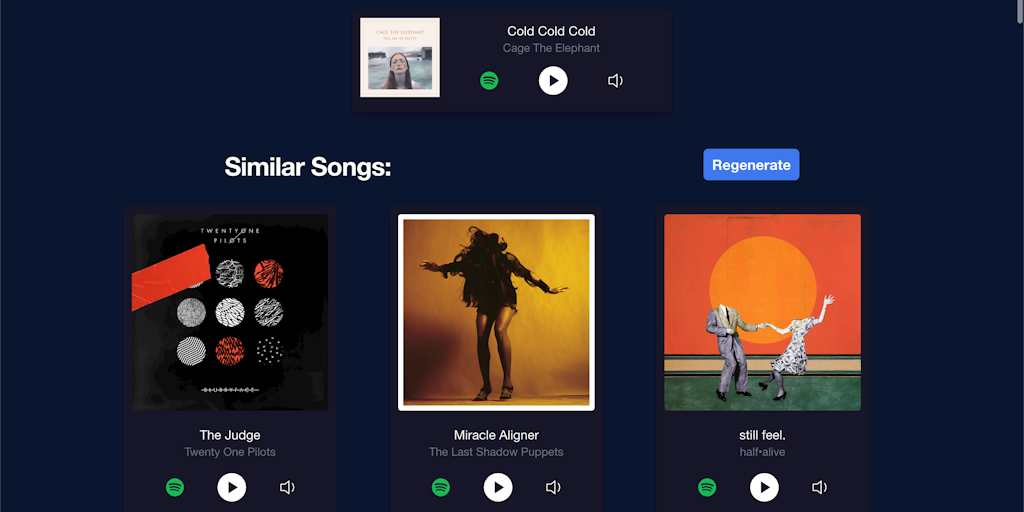This screenshot has height=512, width=1024.
Task: Open Cold Cold Cold in Spotify
Action: (489, 80)
